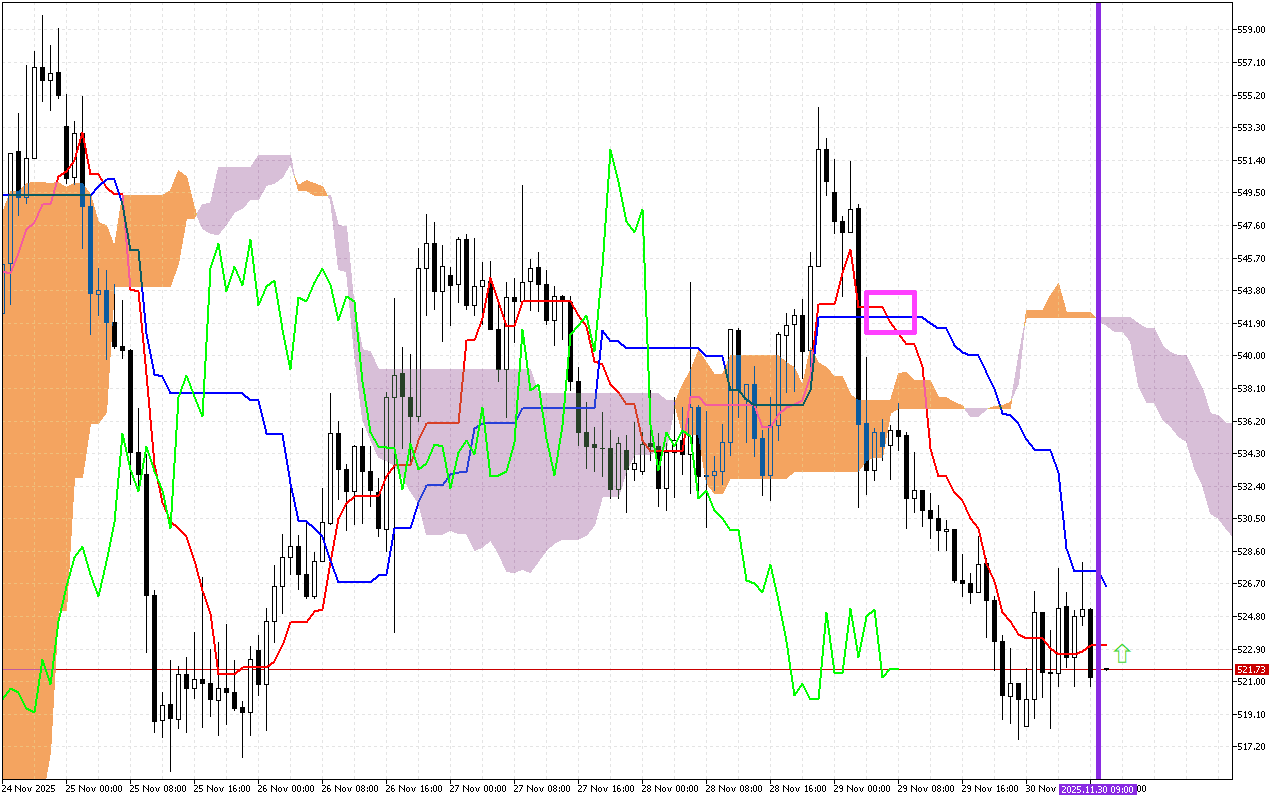The height and width of the screenshot is (800, 1280).
Task: Click the 517.20 price axis label
Action: click(x=1252, y=746)
